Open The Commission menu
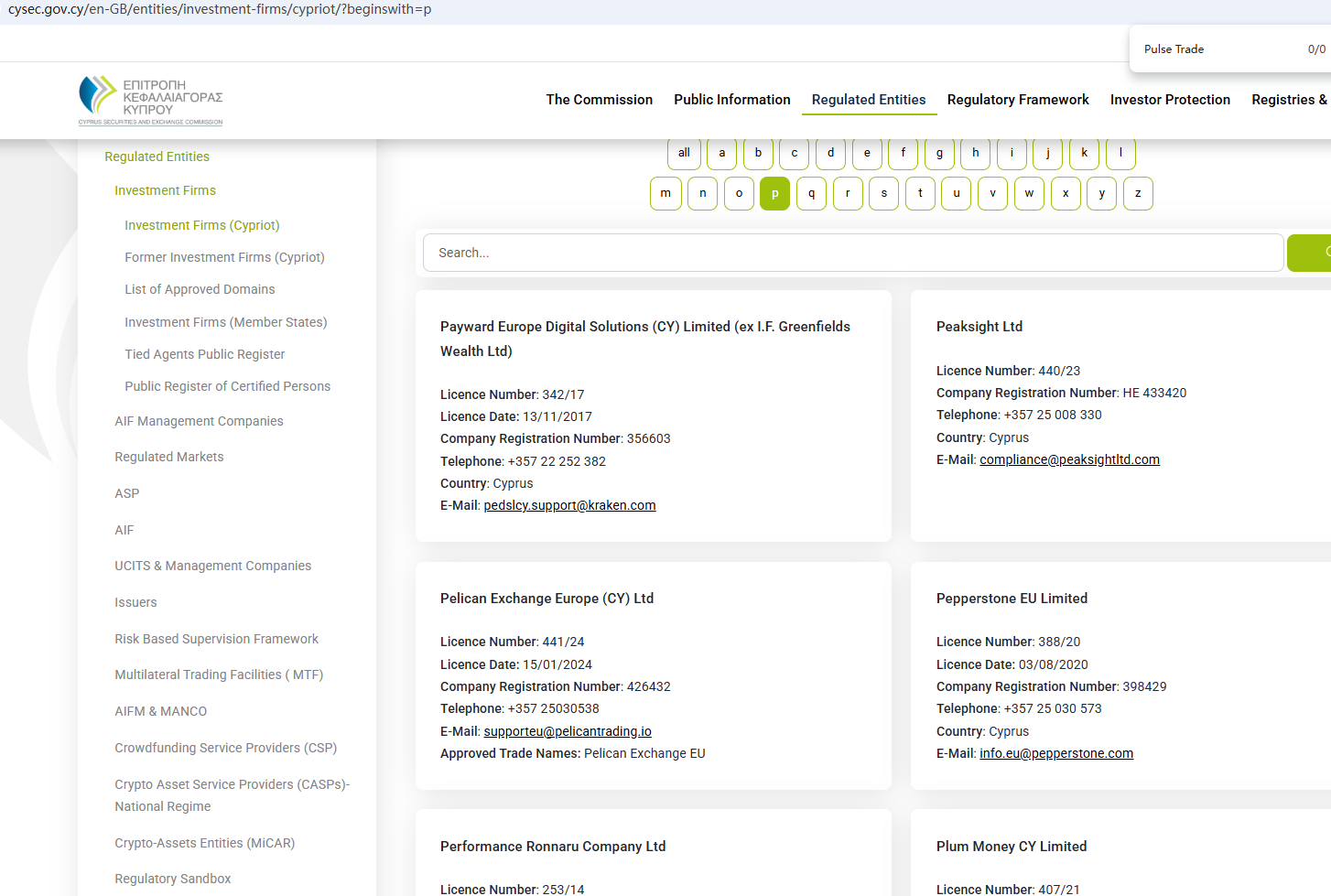 [599, 100]
